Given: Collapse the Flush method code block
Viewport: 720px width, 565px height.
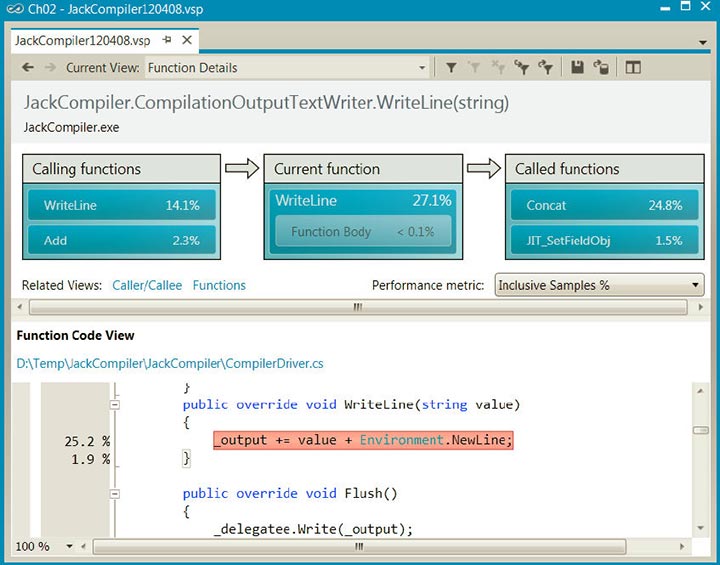Looking at the screenshot, I should [115, 493].
